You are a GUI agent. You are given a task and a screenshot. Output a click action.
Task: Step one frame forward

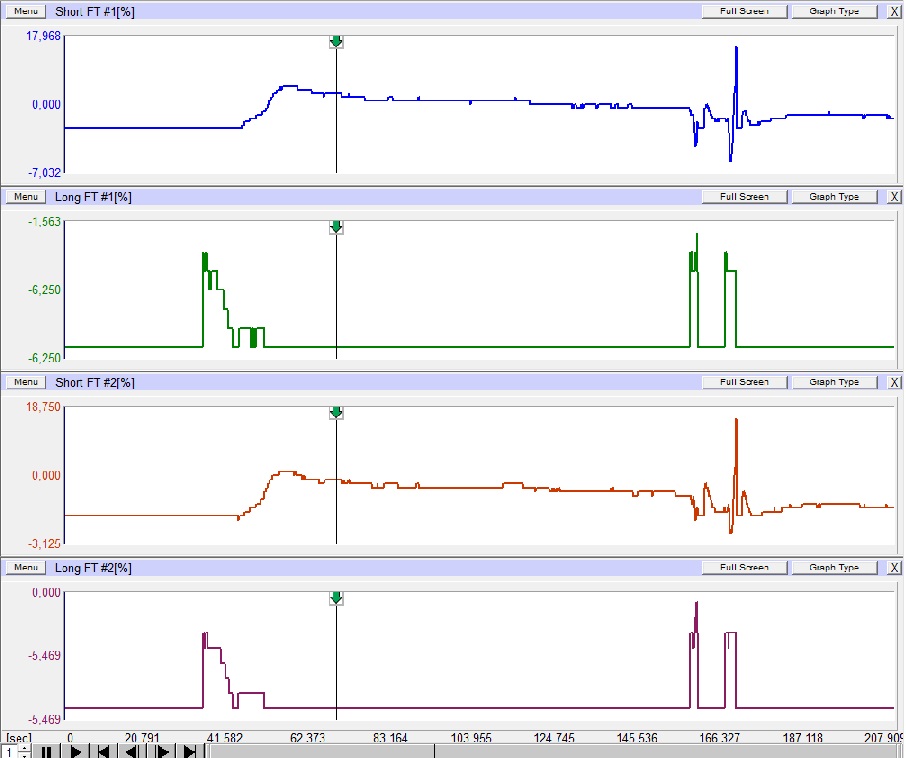[161, 751]
